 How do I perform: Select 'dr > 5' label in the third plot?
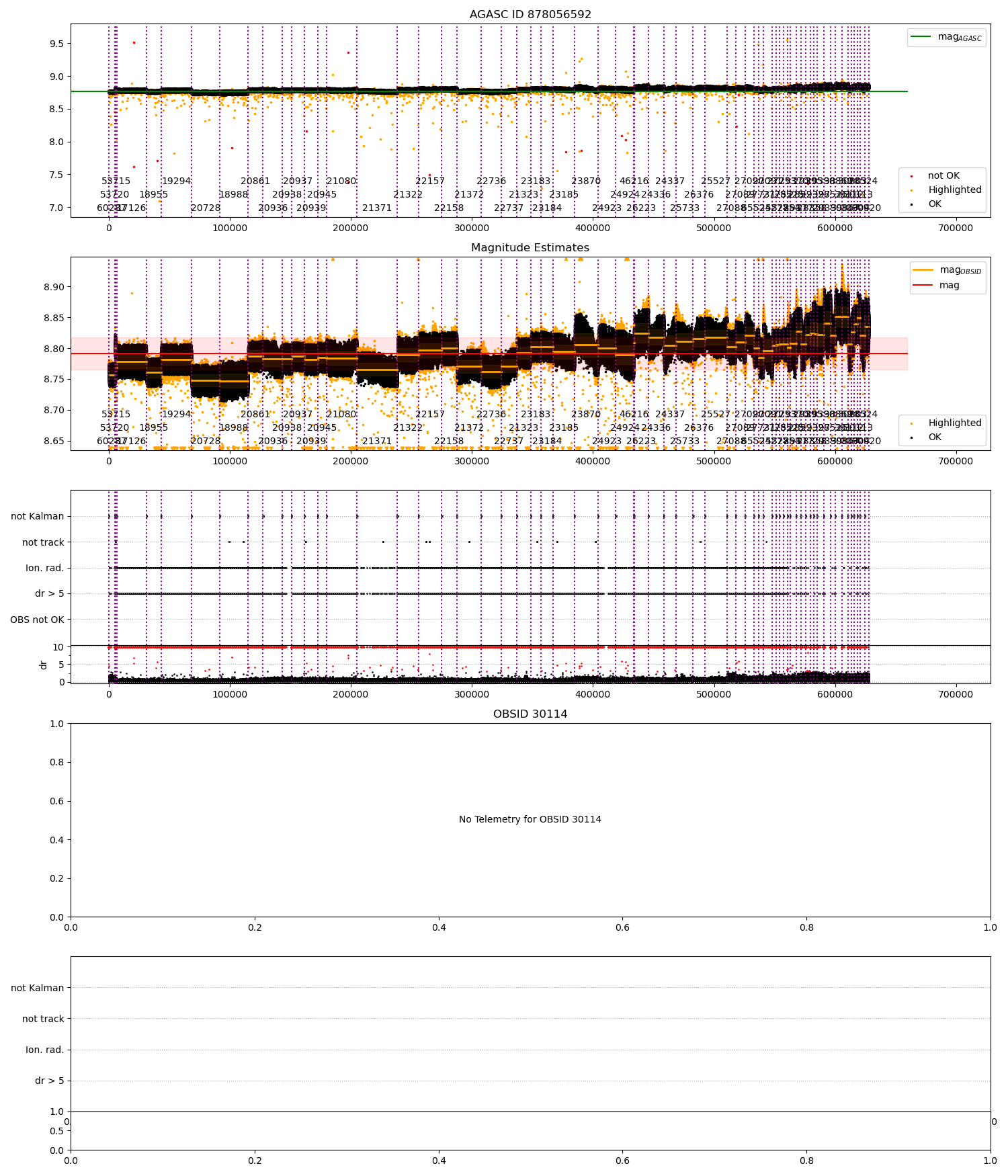pyautogui.click(x=50, y=594)
